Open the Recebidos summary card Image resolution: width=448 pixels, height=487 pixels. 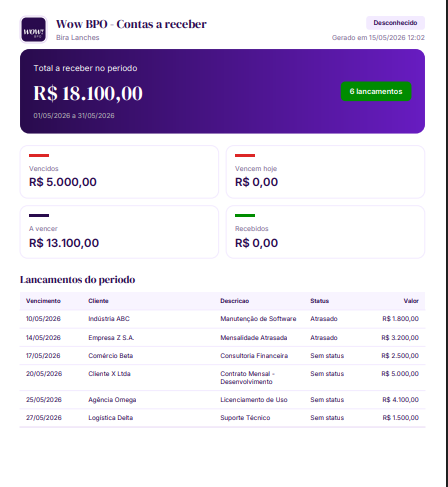325,232
